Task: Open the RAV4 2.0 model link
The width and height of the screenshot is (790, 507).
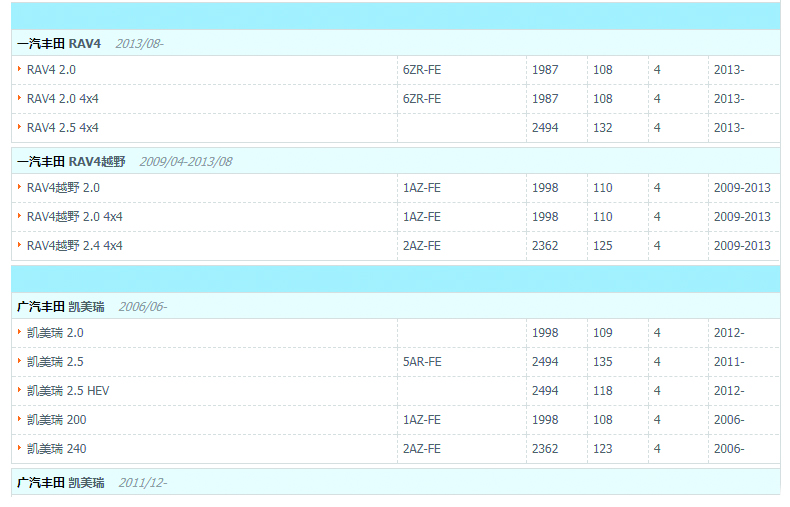Action: pyautogui.click(x=51, y=70)
